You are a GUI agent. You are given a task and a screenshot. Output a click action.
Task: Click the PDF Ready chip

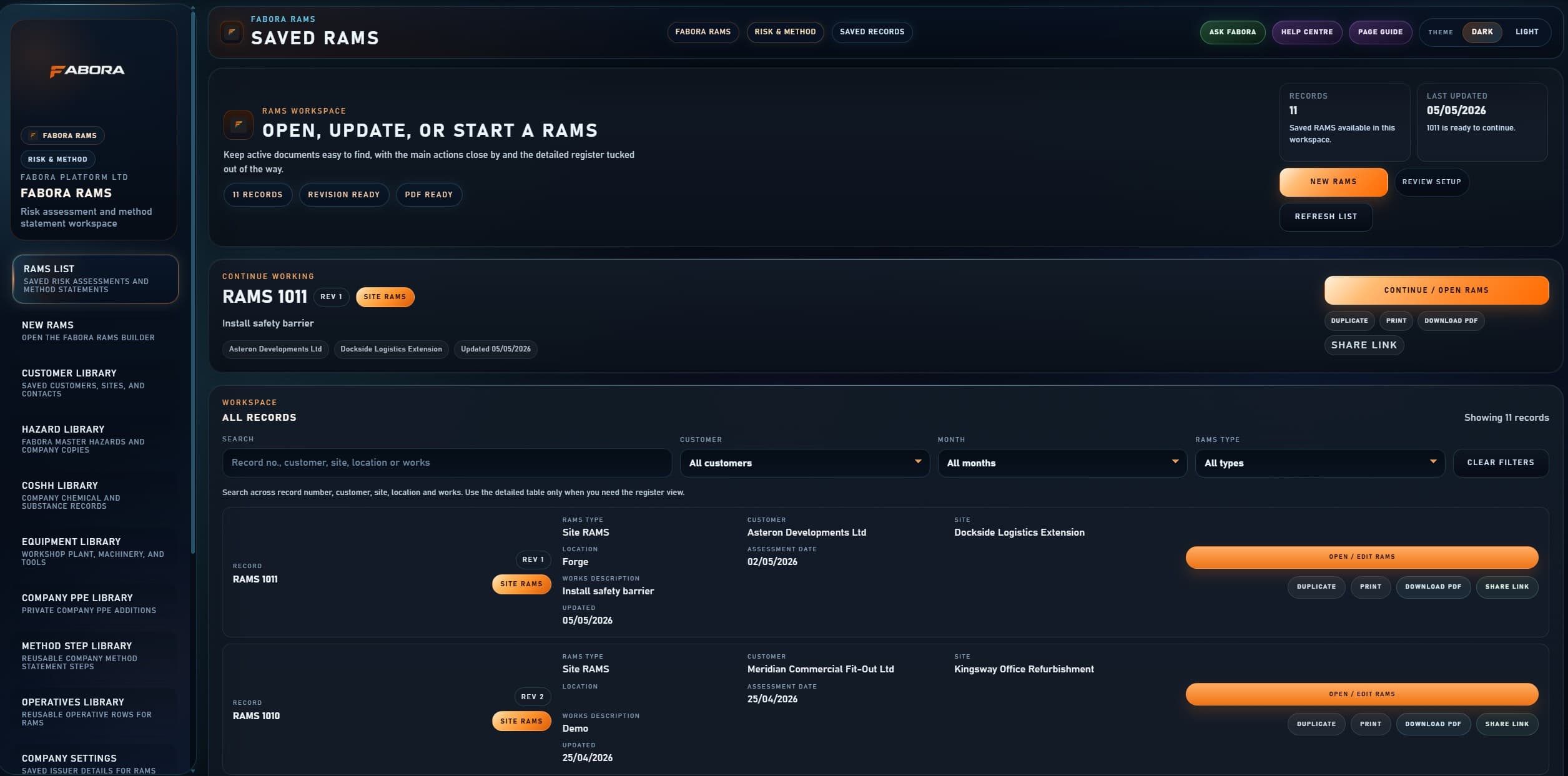428,195
